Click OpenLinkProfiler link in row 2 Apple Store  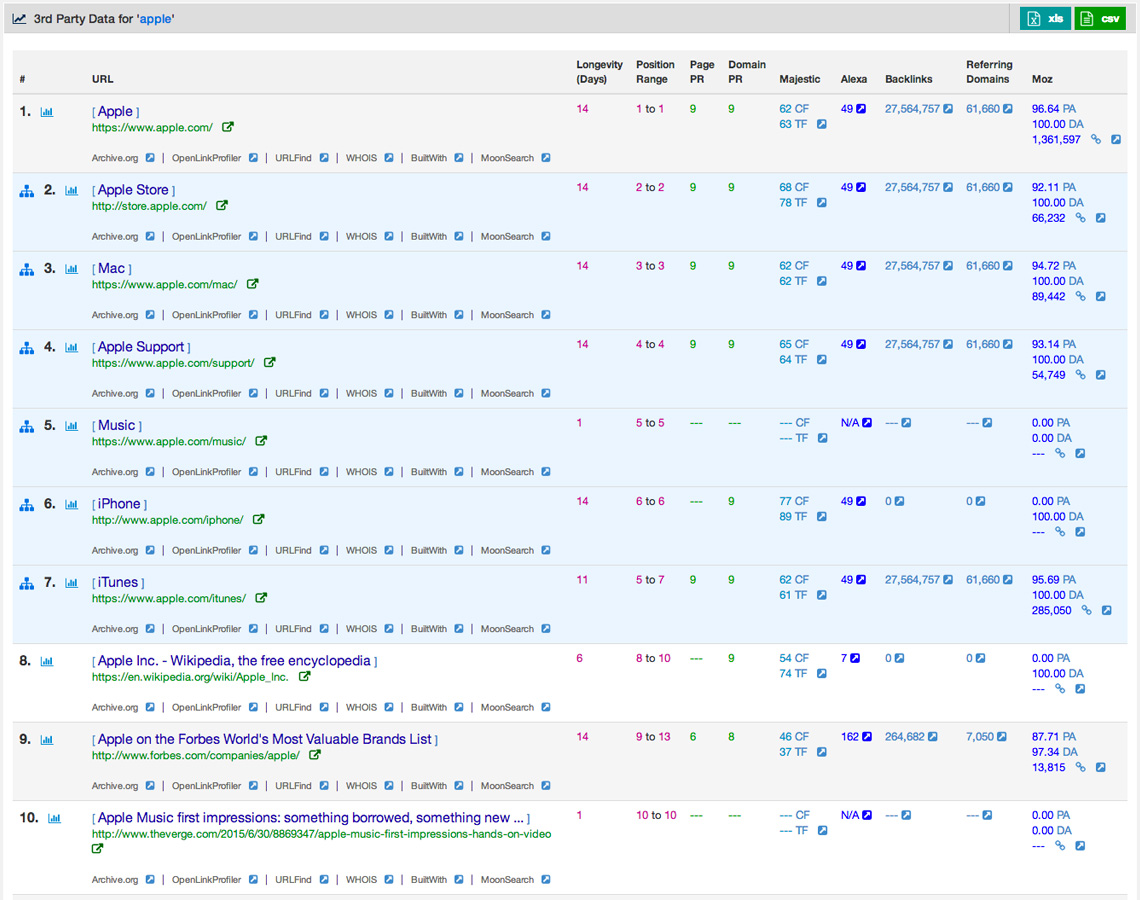coord(206,236)
